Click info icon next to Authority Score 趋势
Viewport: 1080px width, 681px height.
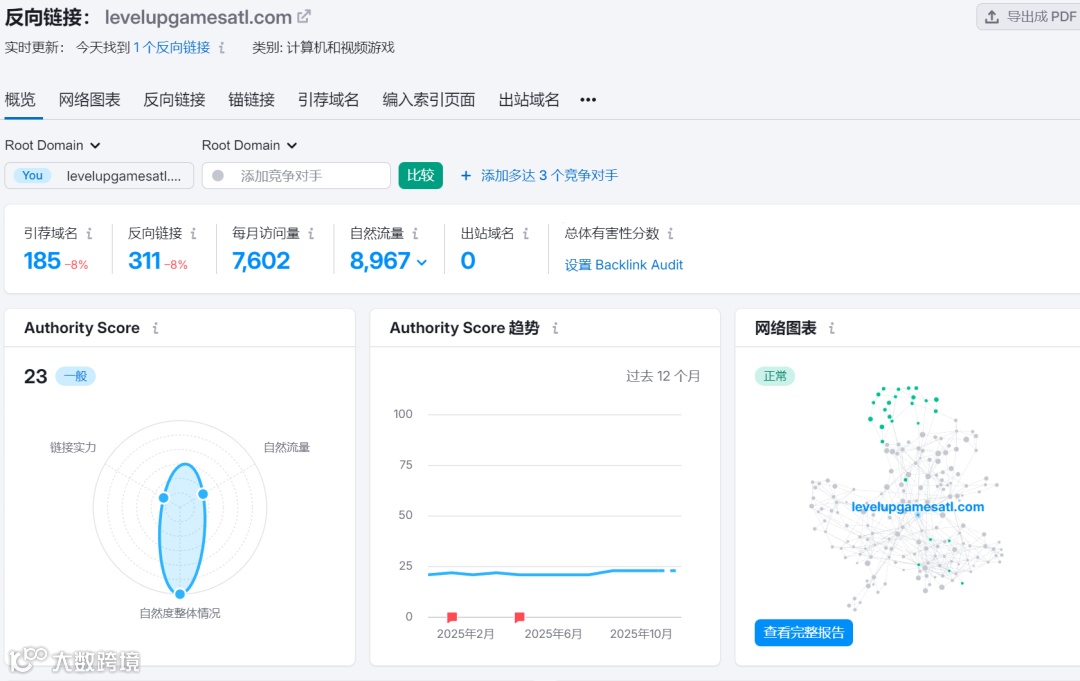click(555, 328)
